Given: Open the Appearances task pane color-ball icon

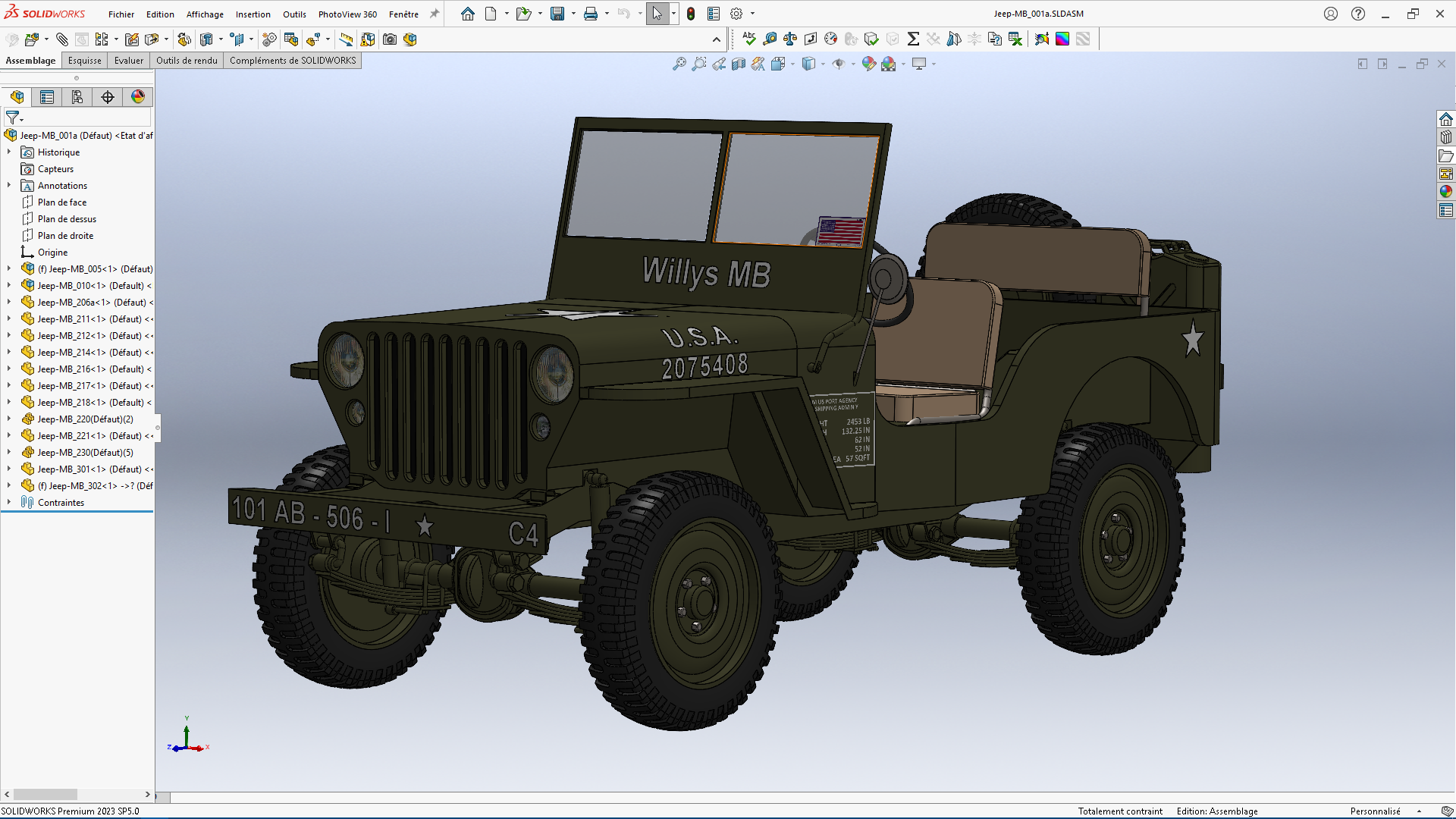Looking at the screenshot, I should (x=1446, y=192).
